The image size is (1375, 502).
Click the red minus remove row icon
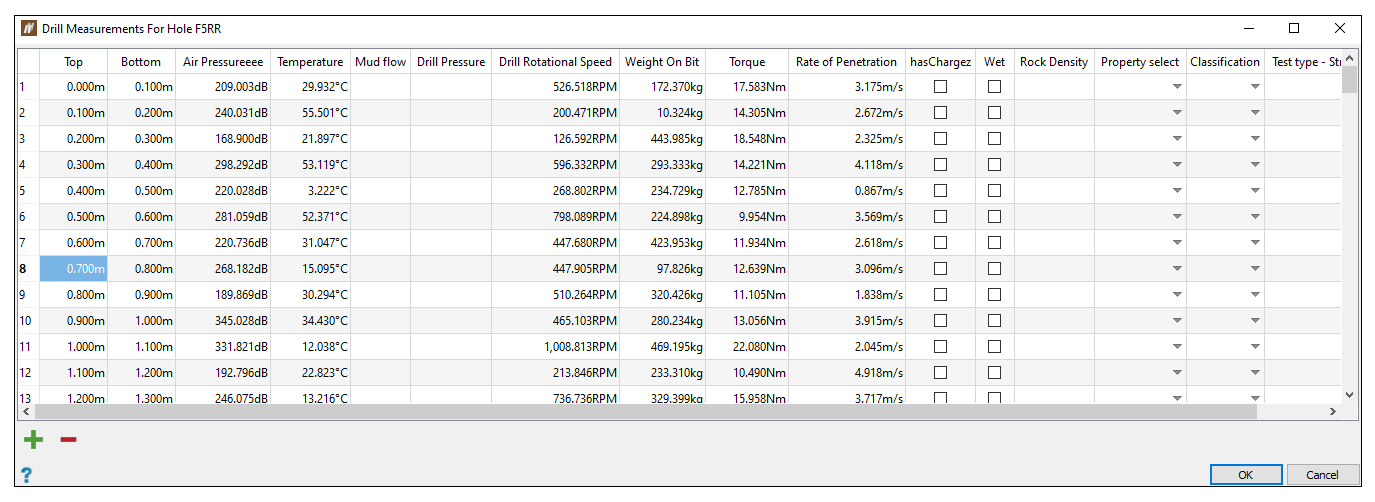[68, 440]
